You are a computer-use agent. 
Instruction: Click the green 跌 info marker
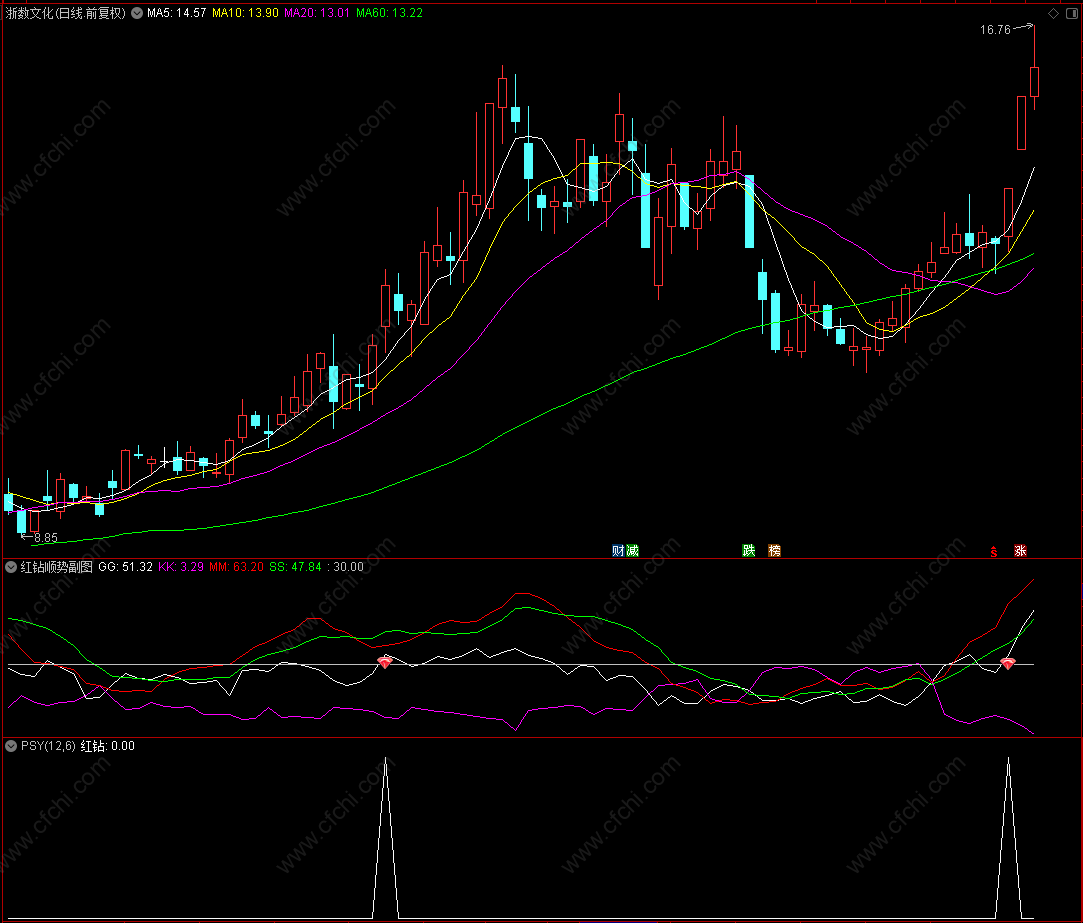749,551
